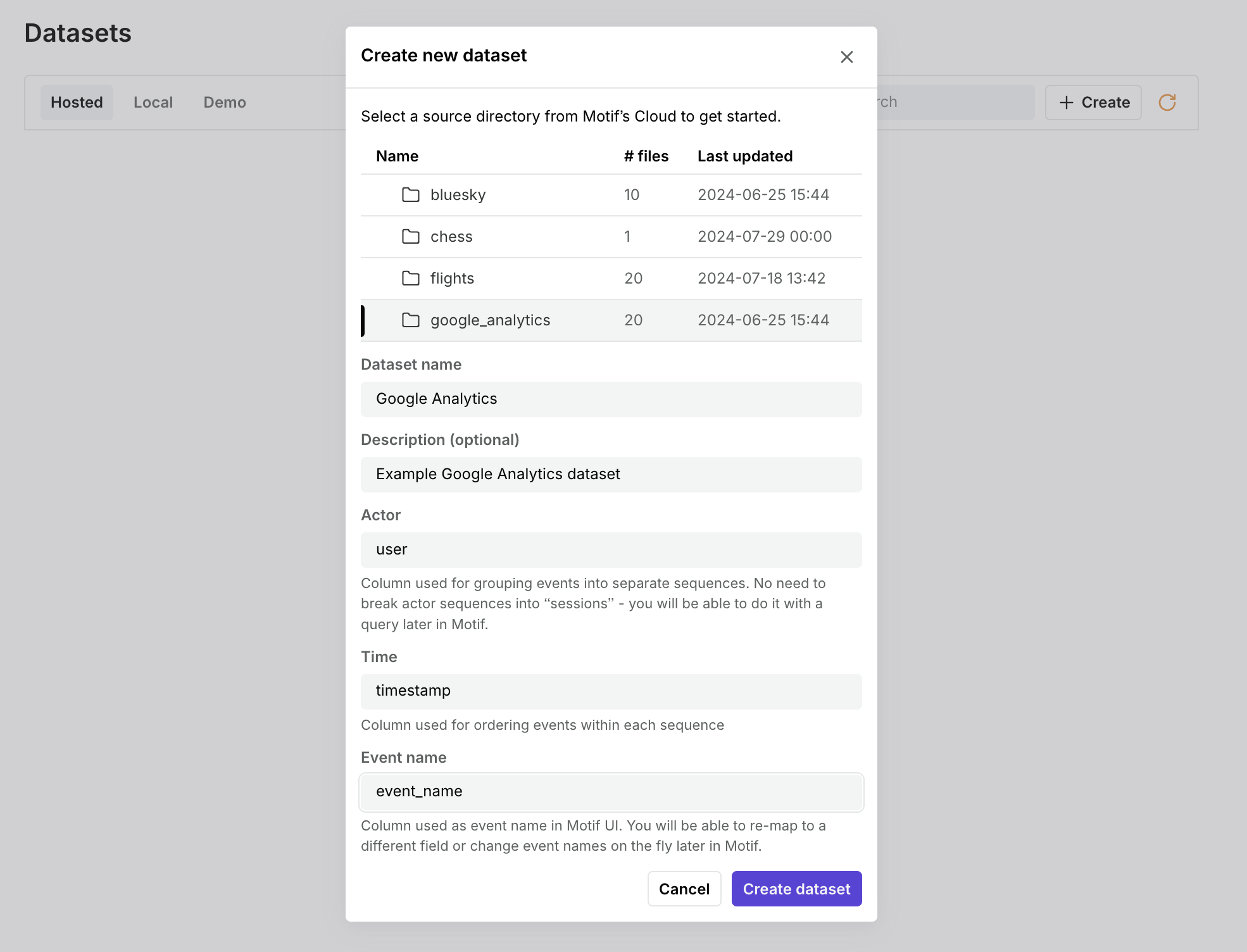Select the flights directory name

(x=452, y=279)
